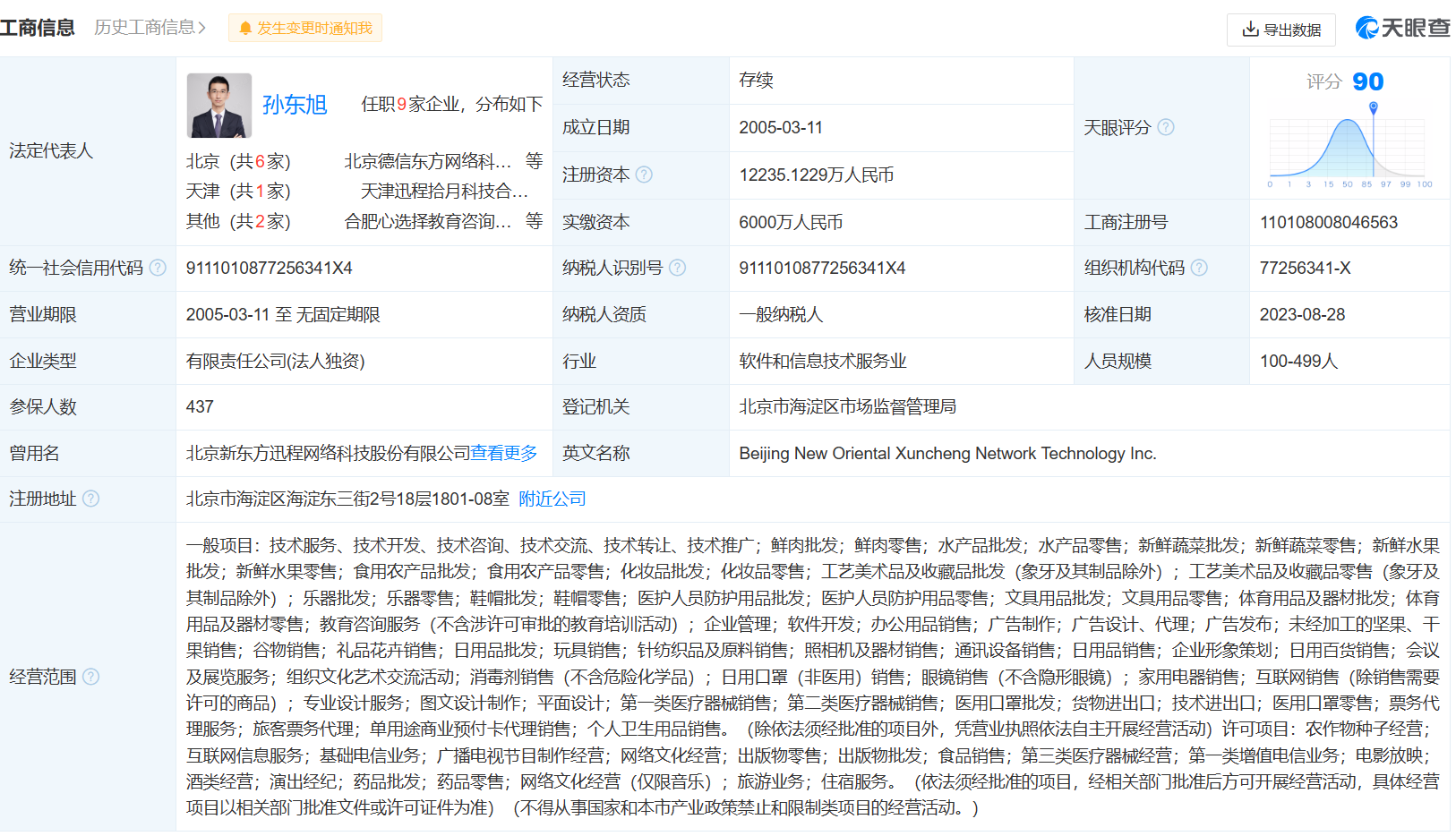The image size is (1456, 836).
Task: Click the bell icon in notify button
Action: click(245, 29)
